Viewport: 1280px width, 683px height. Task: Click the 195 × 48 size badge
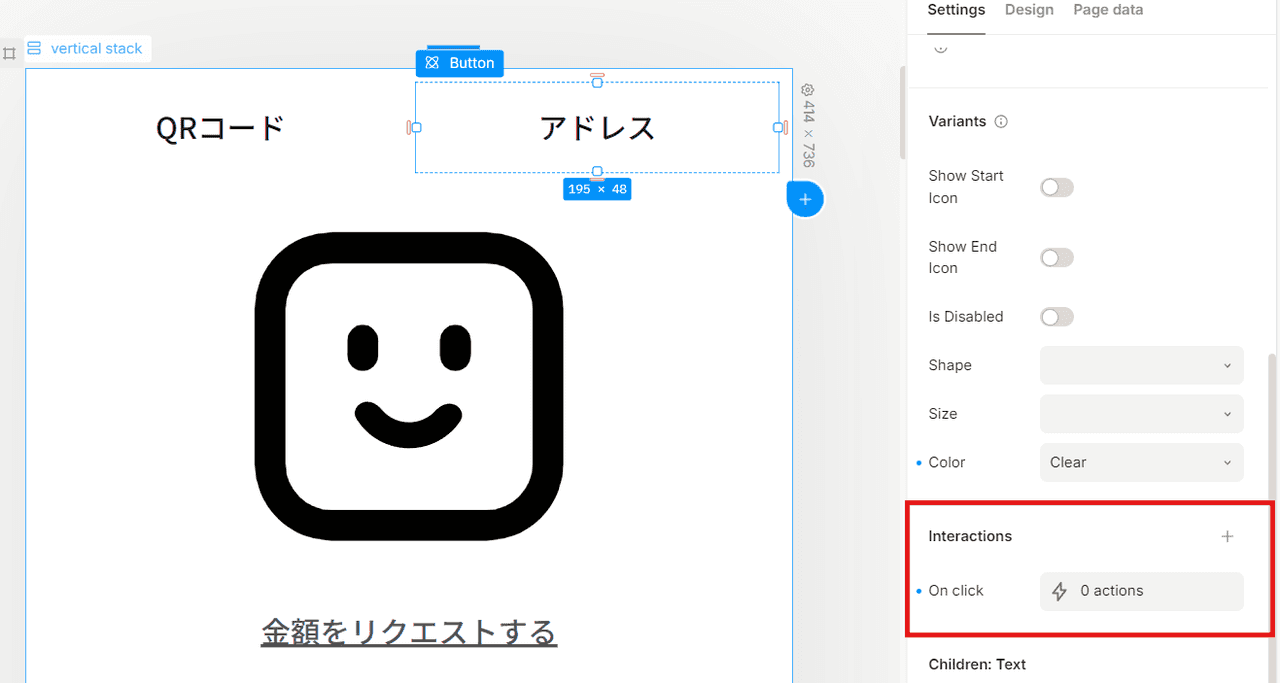tap(597, 189)
